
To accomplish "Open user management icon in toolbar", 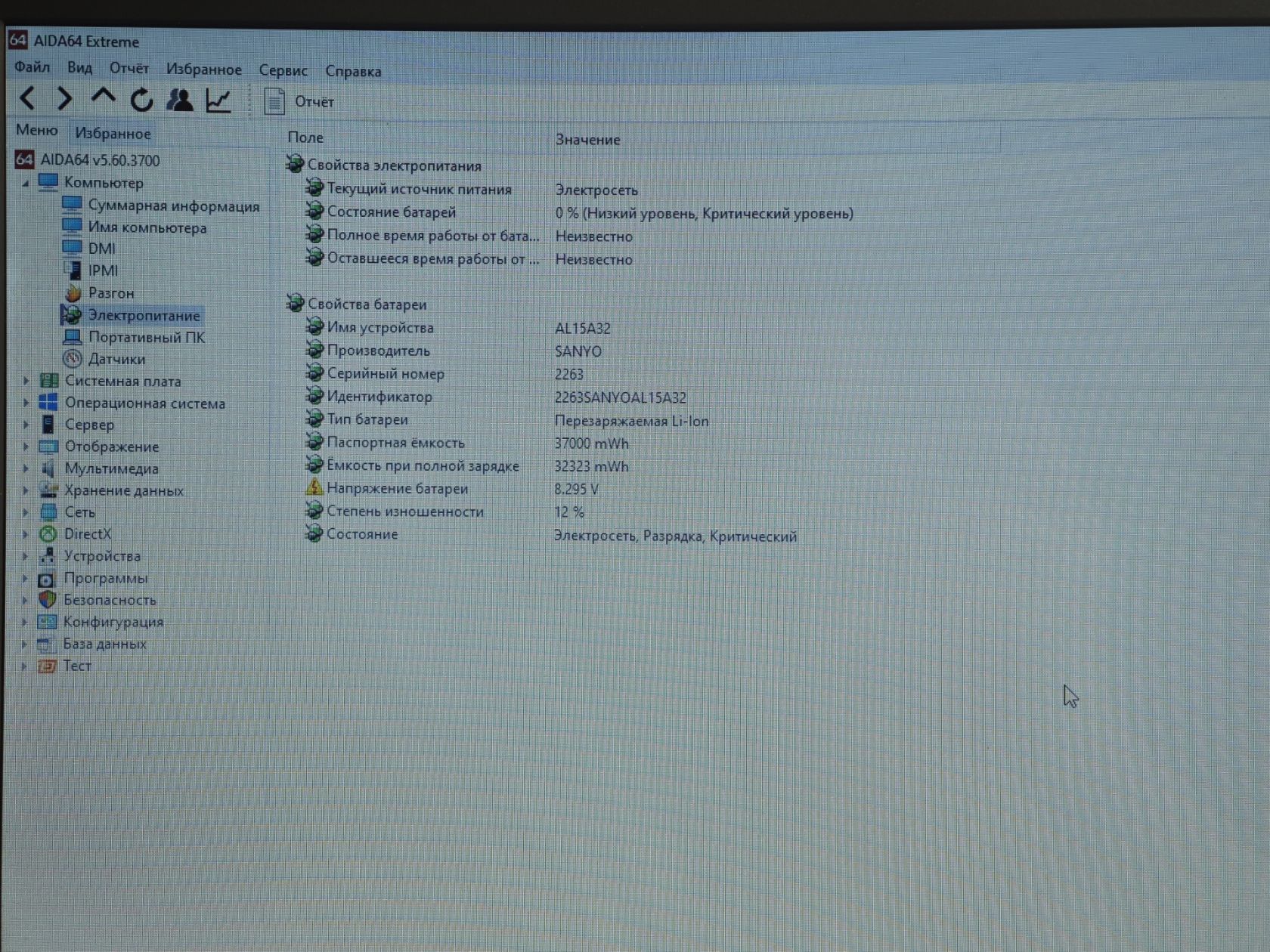I will (180, 100).
